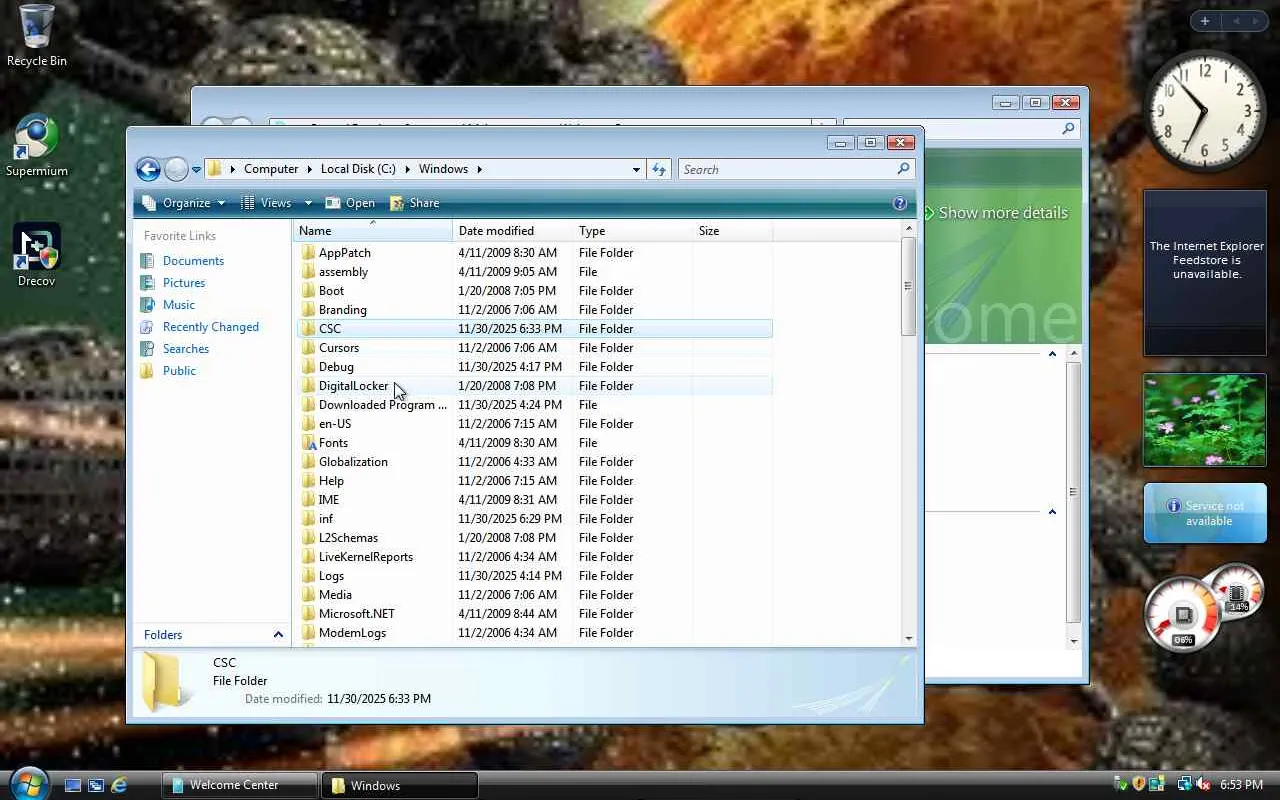
Task: Sort files by the Type column header
Action: (632, 231)
